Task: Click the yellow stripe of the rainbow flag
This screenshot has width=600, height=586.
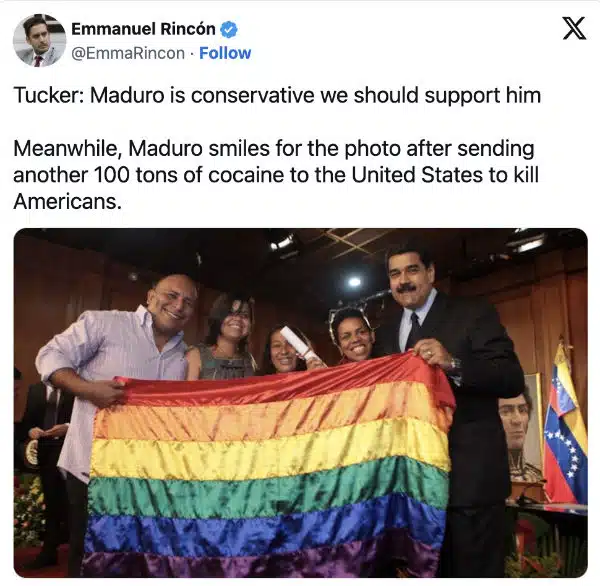Action: point(268,454)
